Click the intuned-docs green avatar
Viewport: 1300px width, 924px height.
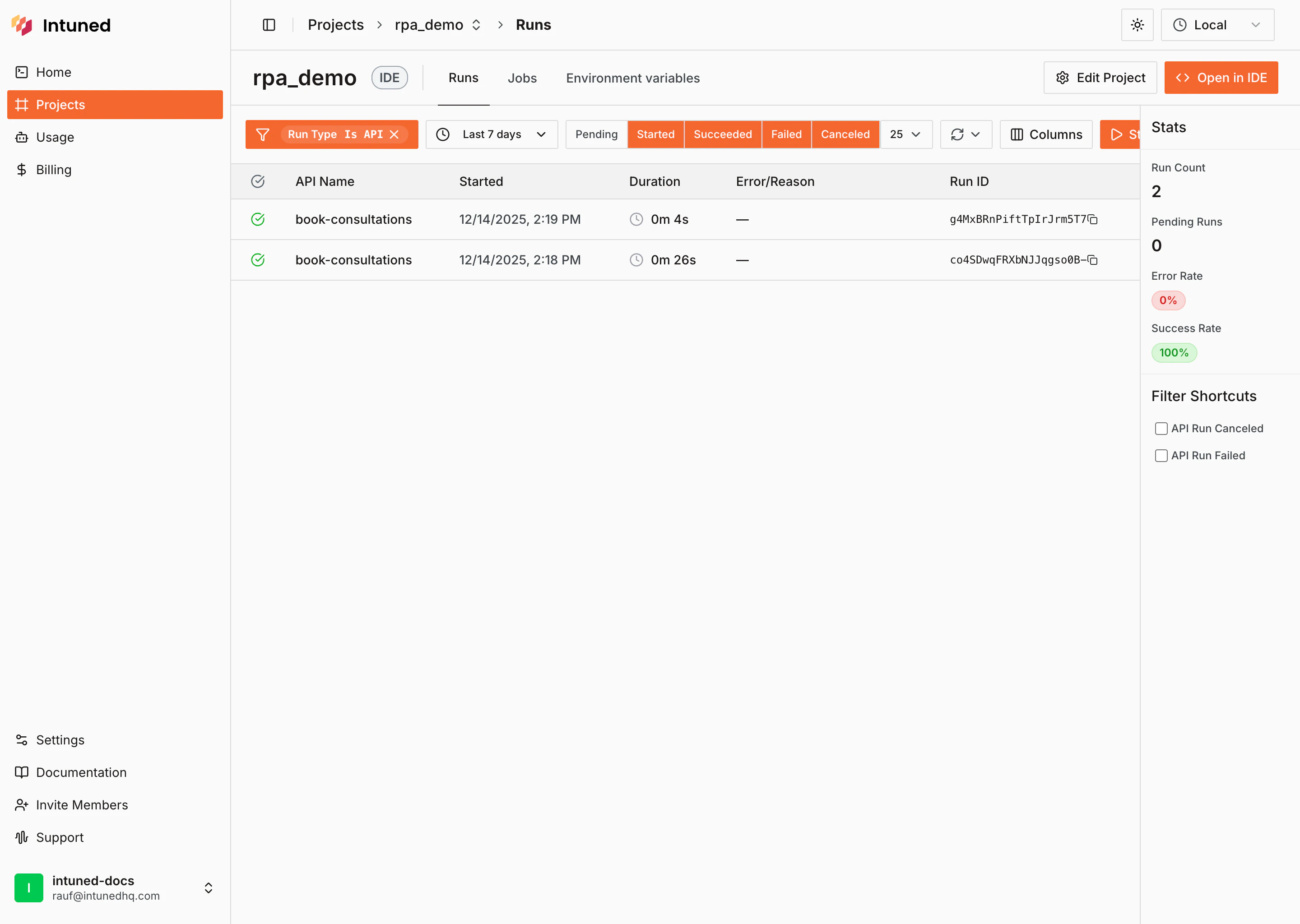click(28, 887)
